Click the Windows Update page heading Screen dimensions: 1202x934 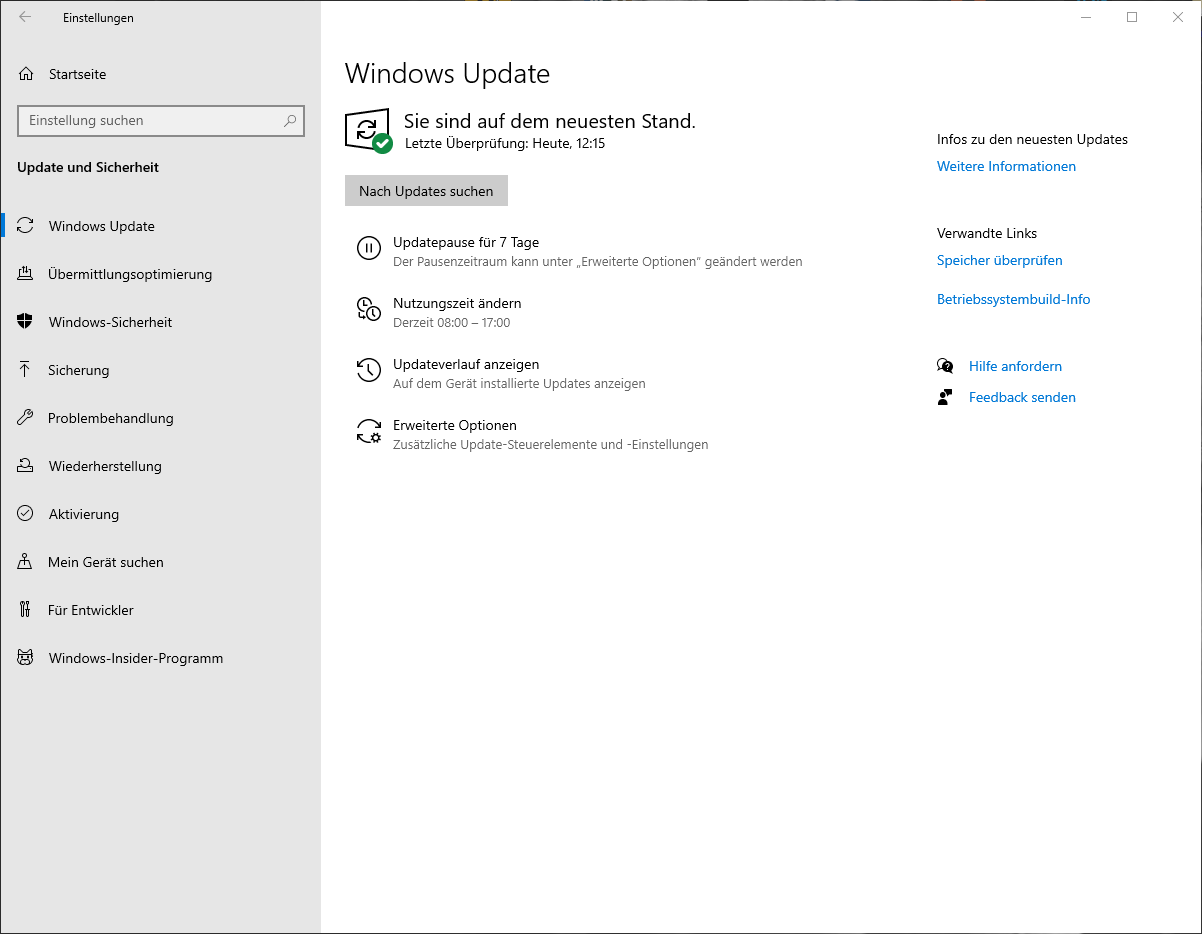point(447,74)
